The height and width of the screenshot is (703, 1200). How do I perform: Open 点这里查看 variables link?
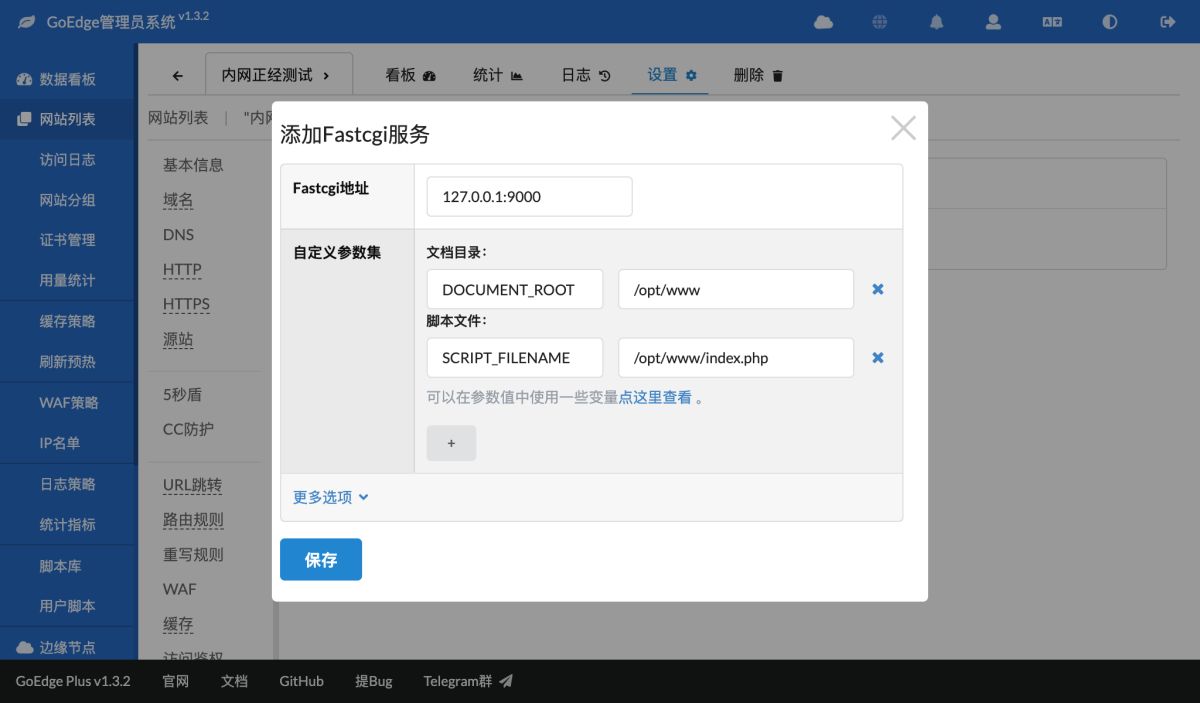point(655,397)
